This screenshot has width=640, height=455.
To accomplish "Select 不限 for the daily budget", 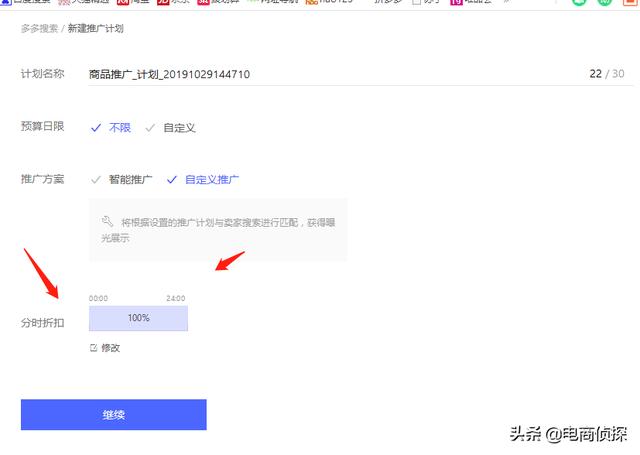I will (x=111, y=128).
